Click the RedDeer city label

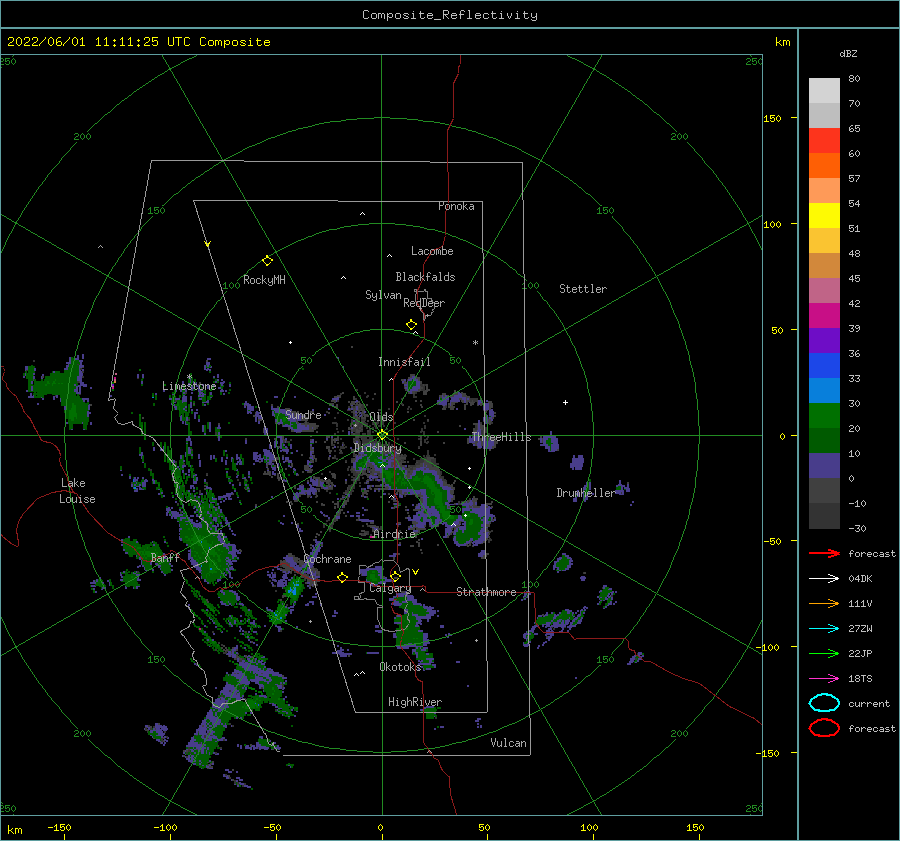point(424,303)
